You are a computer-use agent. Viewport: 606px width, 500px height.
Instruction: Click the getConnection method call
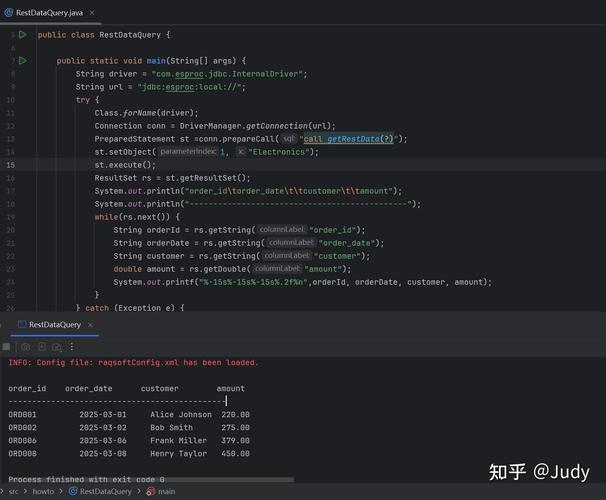pyautogui.click(x=277, y=126)
